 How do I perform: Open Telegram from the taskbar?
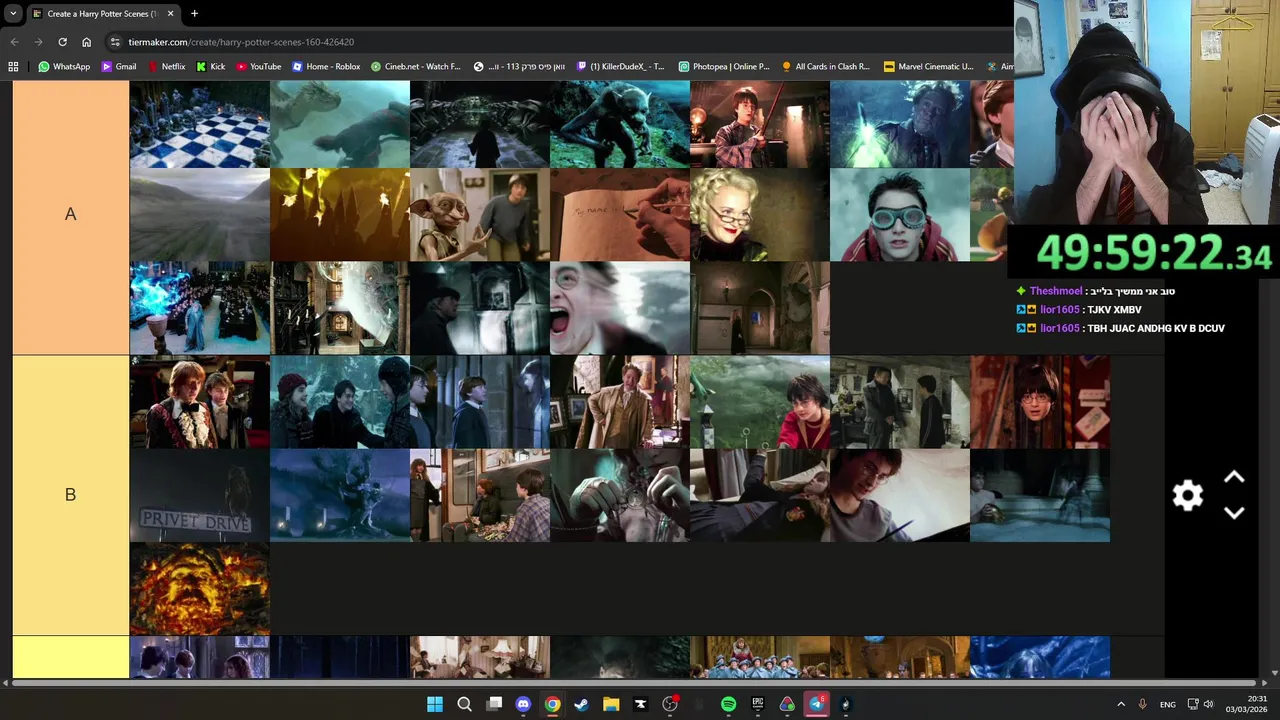click(817, 704)
